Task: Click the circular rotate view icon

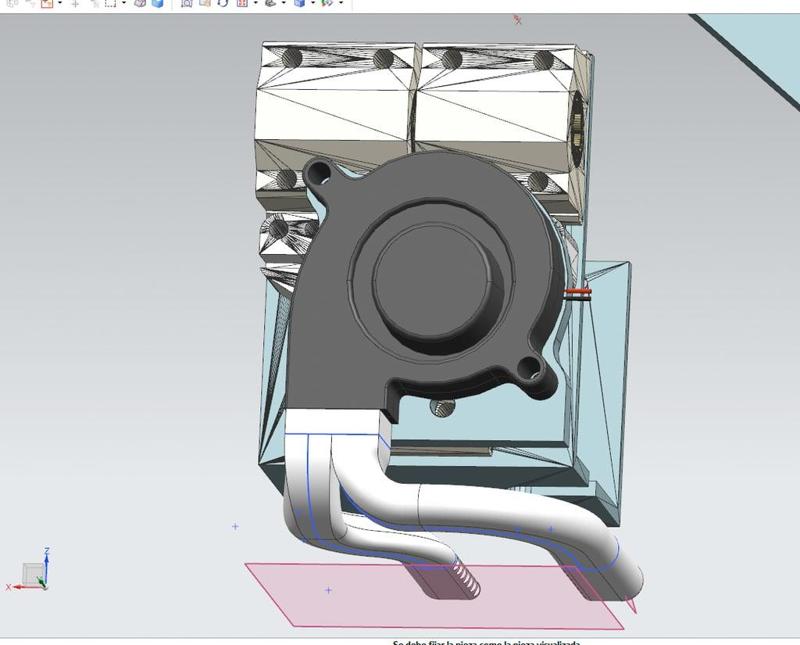Action: coord(223,3)
